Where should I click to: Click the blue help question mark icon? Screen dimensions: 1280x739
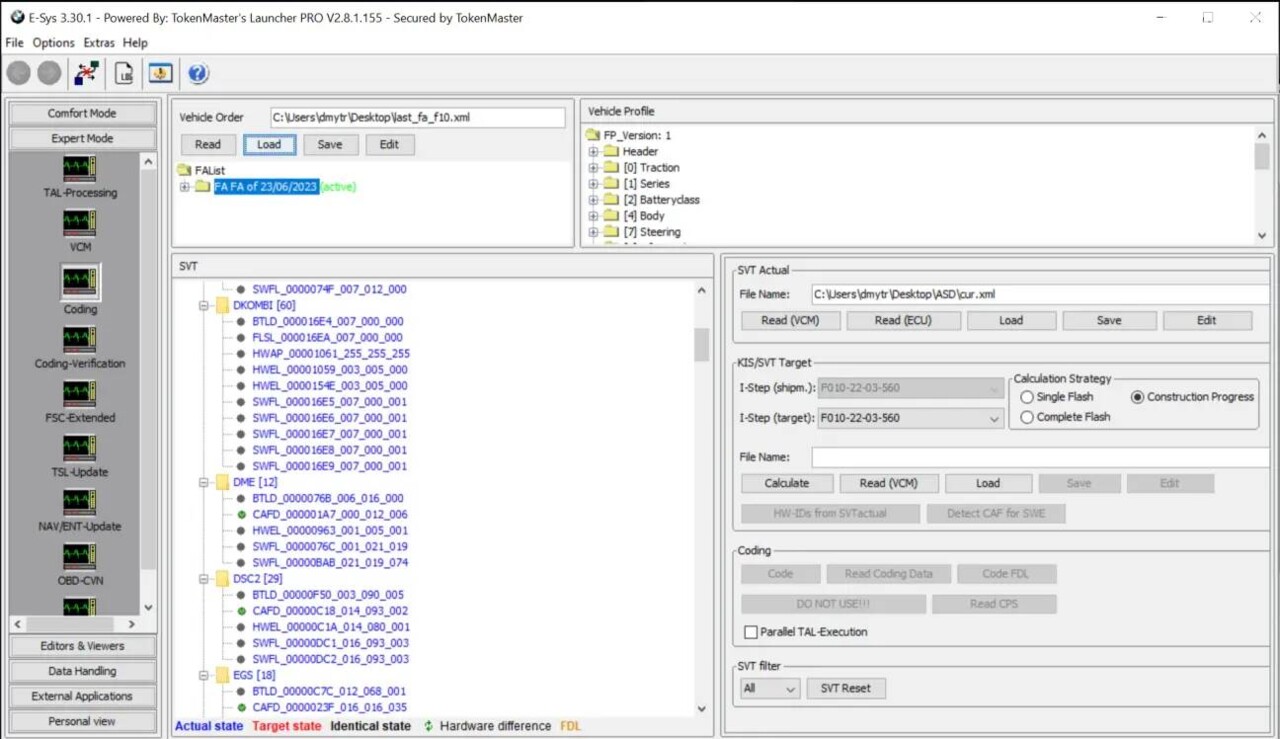198,73
